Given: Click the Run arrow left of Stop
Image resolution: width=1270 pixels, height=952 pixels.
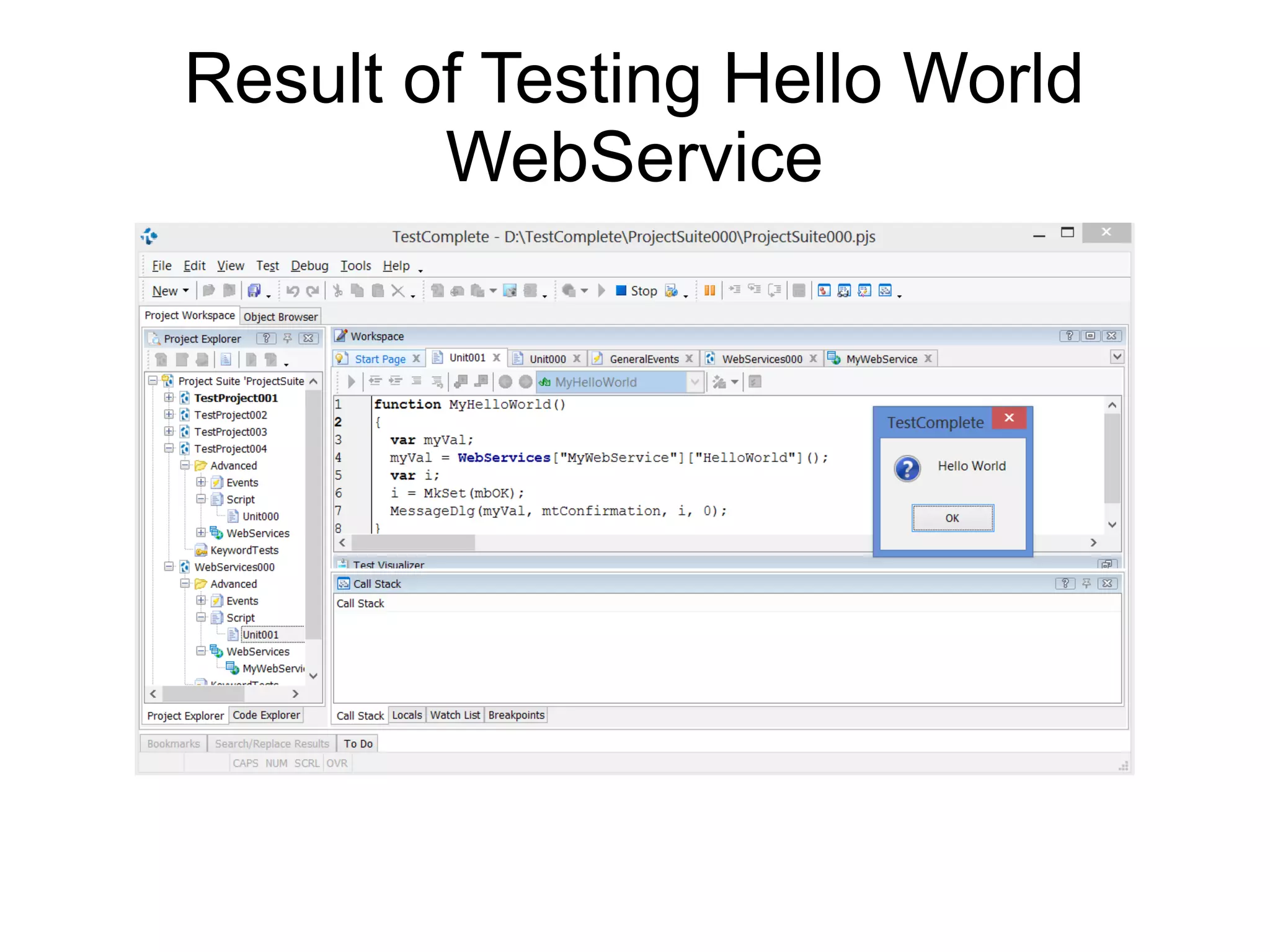Looking at the screenshot, I should pos(601,291).
